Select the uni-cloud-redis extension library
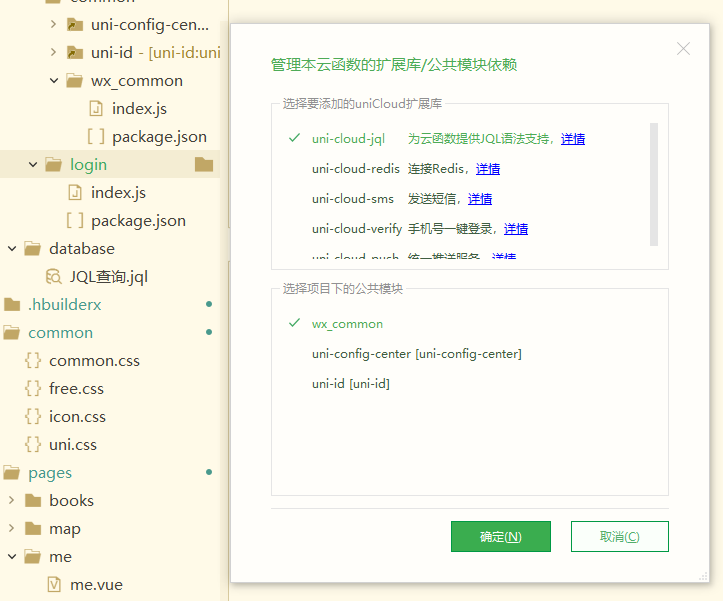Image resolution: width=723 pixels, height=601 pixels. pyautogui.click(x=356, y=169)
